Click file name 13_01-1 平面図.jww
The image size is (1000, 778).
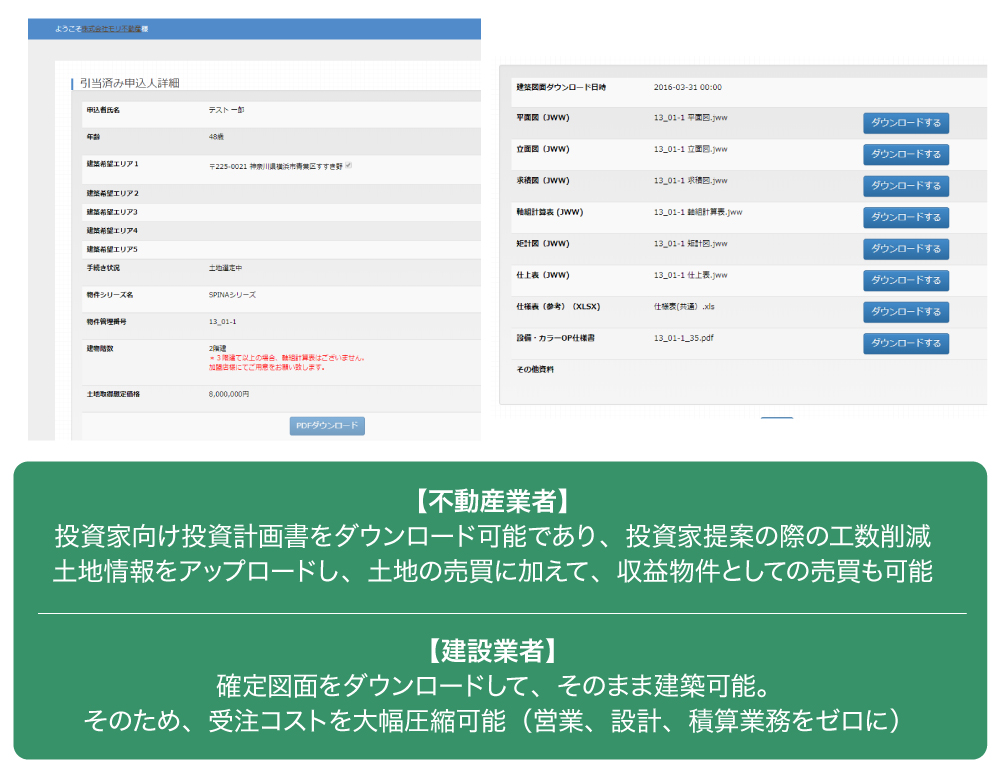pyautogui.click(x=691, y=117)
